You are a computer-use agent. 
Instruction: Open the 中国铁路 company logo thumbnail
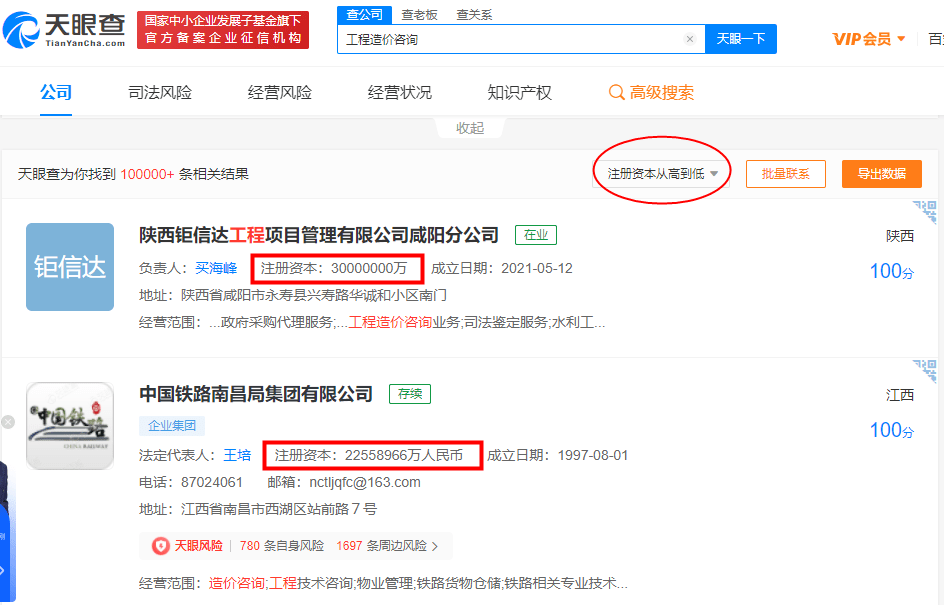[x=70, y=426]
